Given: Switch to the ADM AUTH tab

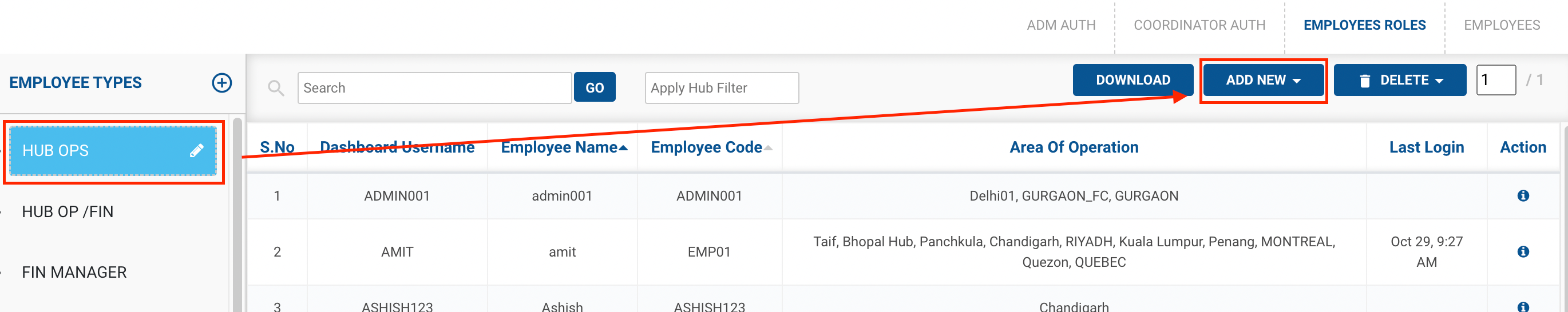Looking at the screenshot, I should tap(1060, 26).
